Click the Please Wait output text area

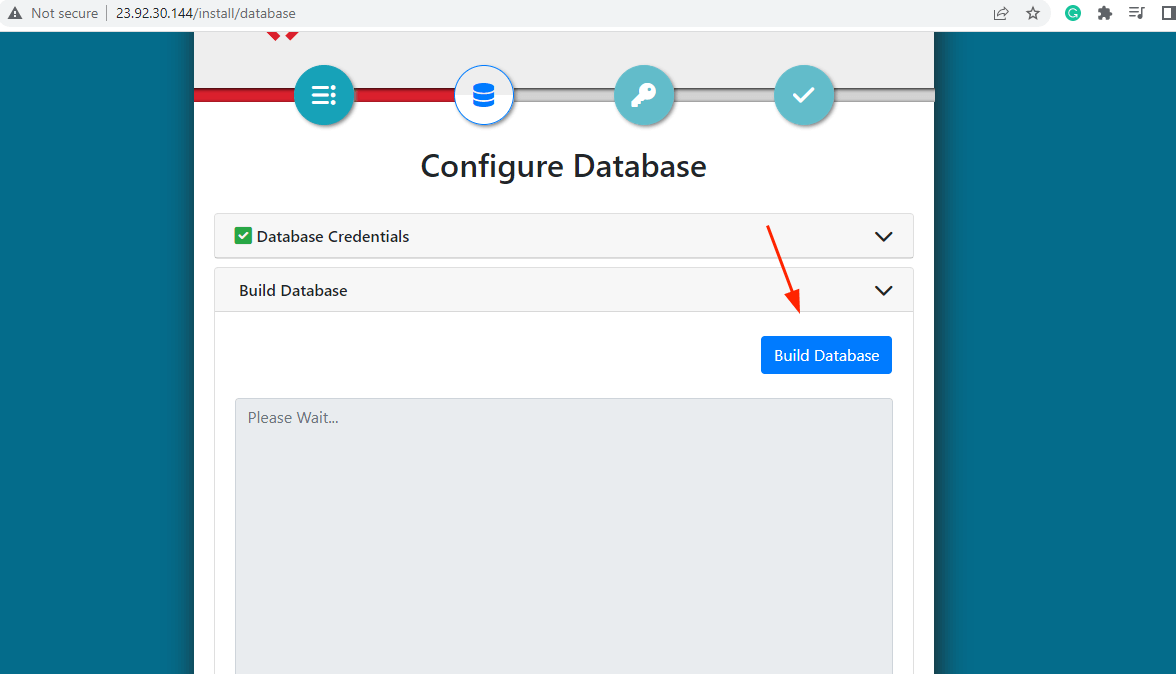[564, 536]
